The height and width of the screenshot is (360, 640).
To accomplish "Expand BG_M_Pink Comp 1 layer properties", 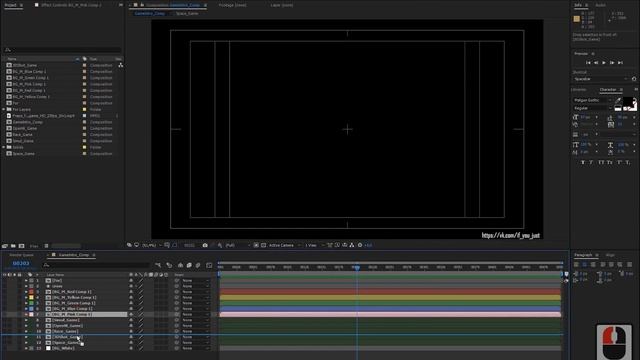I will click(x=26, y=315).
